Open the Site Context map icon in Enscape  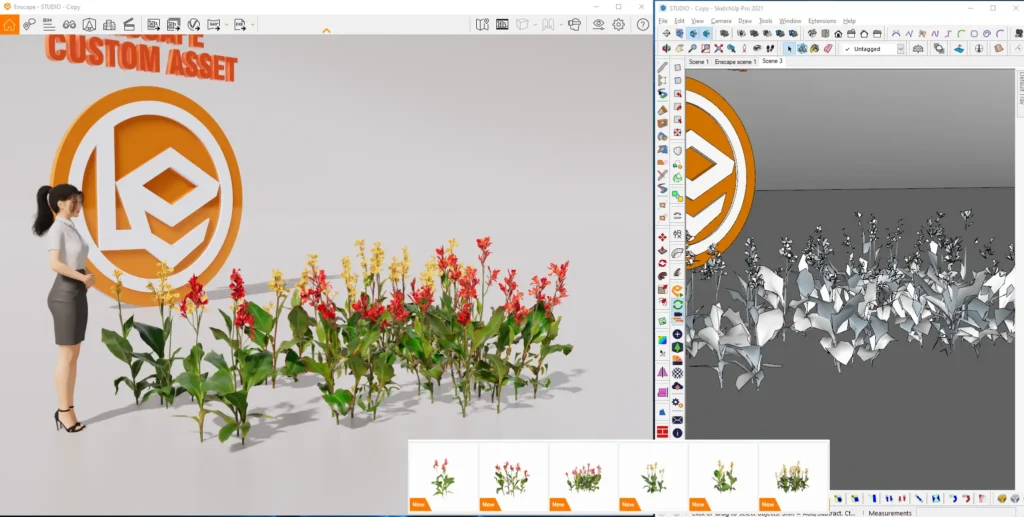pos(482,25)
